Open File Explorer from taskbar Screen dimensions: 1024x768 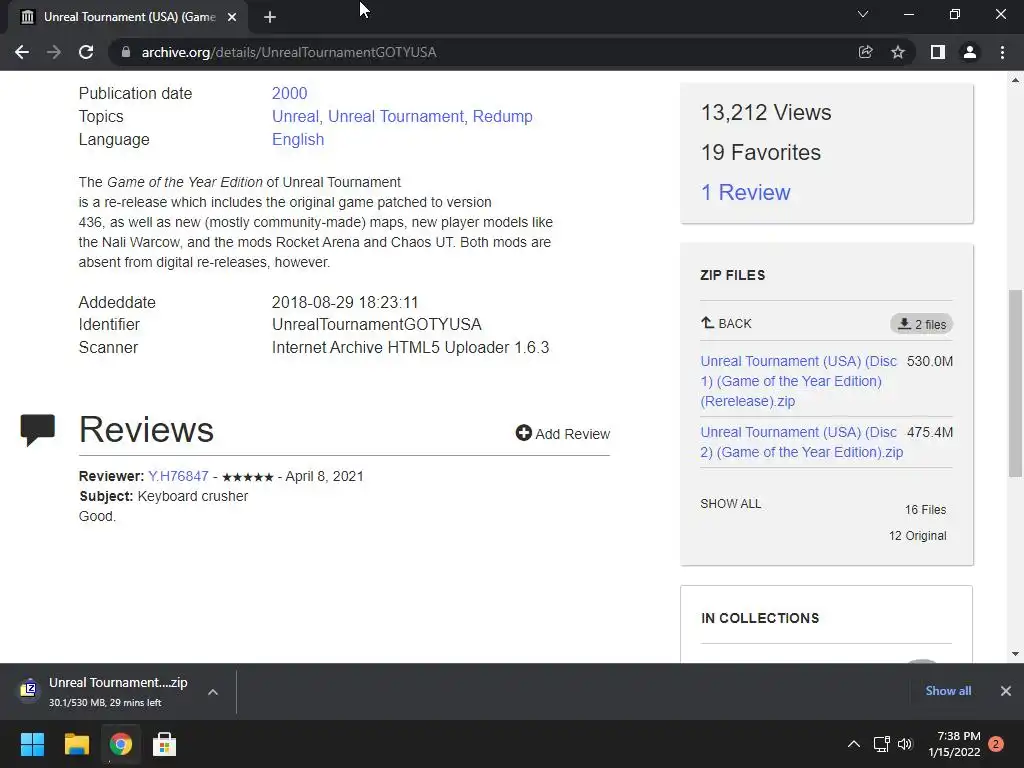(x=76, y=744)
